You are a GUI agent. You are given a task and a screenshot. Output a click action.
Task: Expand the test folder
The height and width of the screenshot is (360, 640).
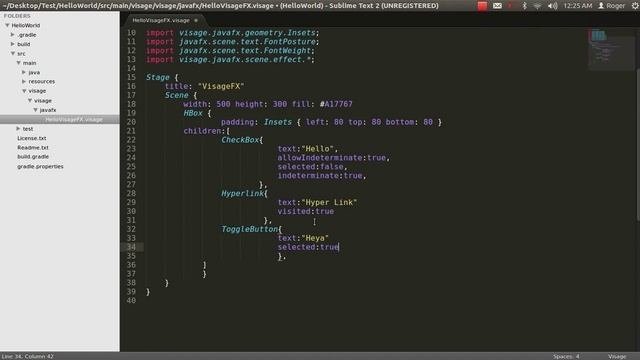pyautogui.click(x=18, y=129)
